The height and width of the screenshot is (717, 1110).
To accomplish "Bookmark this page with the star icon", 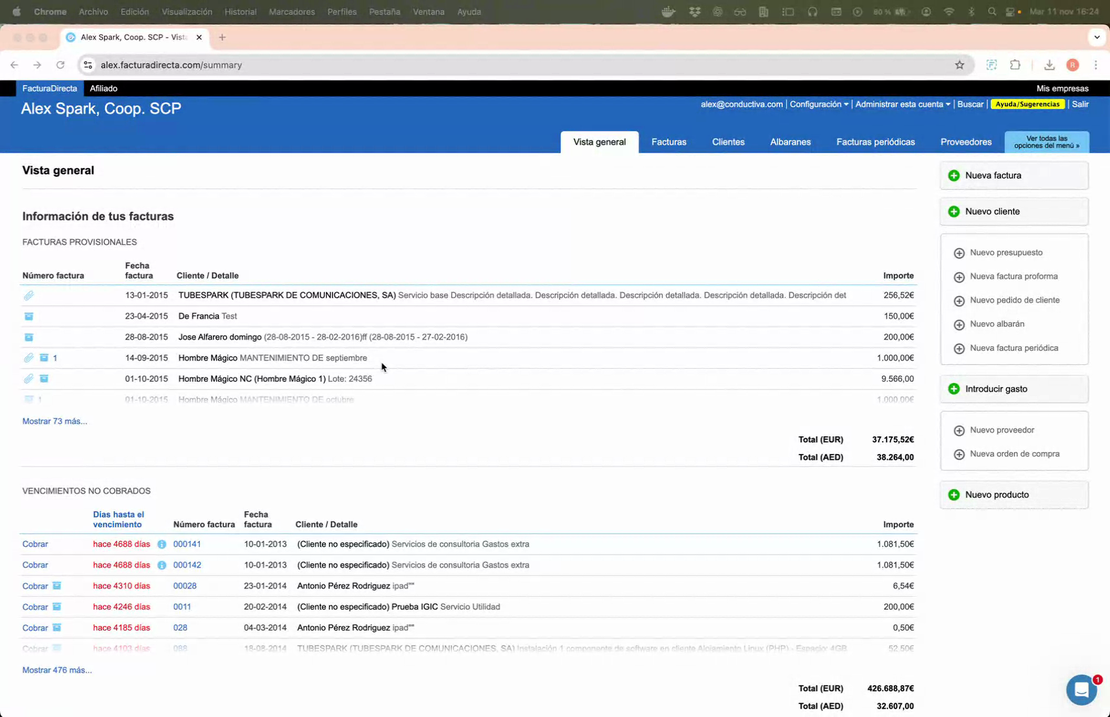I will 960,65.
